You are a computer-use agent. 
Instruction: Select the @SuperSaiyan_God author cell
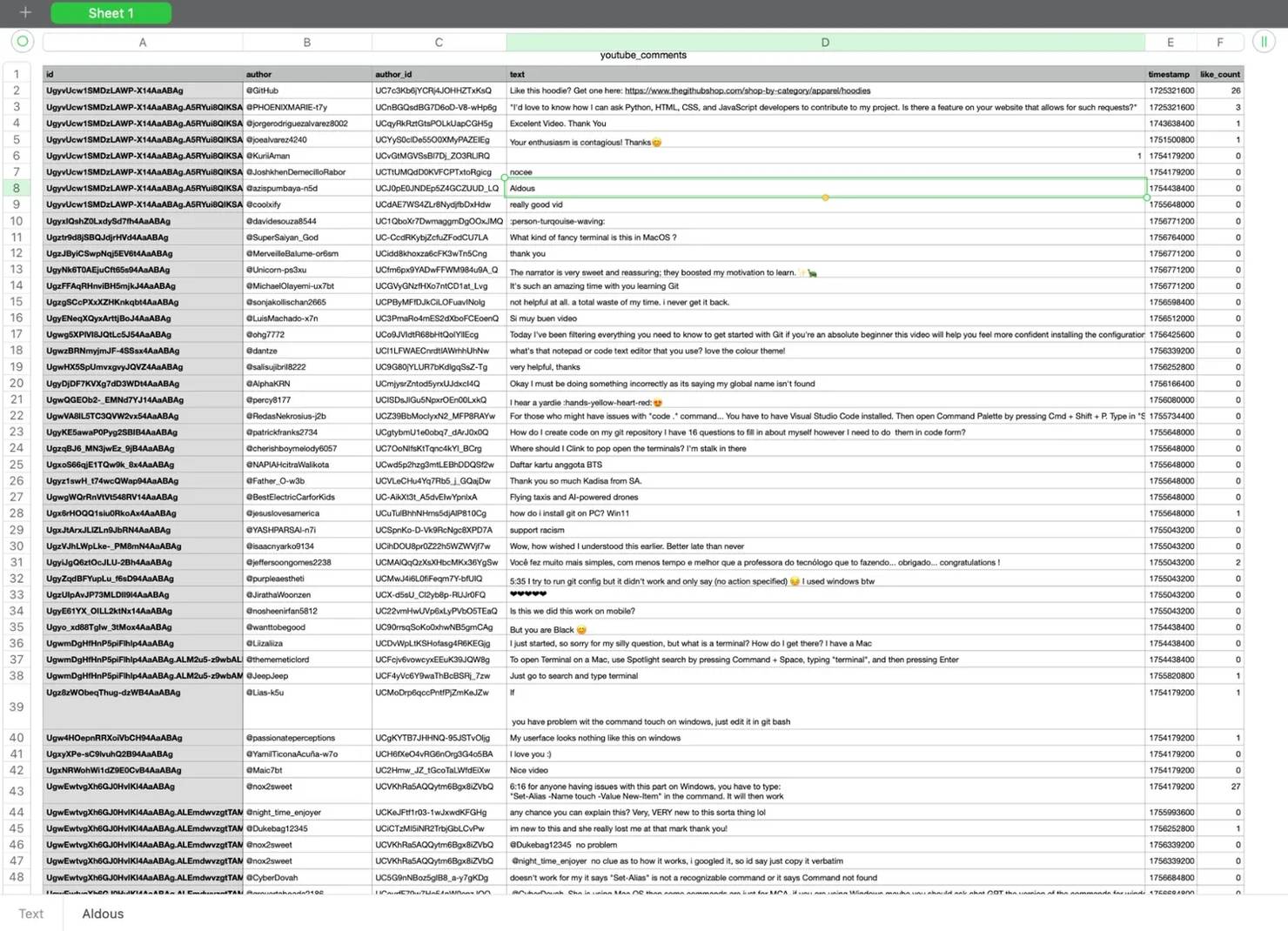(x=307, y=237)
